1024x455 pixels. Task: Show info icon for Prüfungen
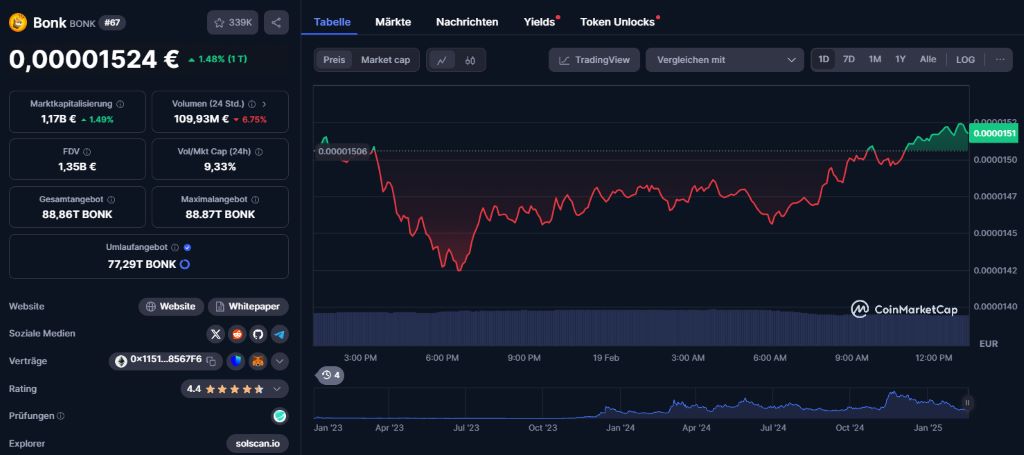point(61,416)
